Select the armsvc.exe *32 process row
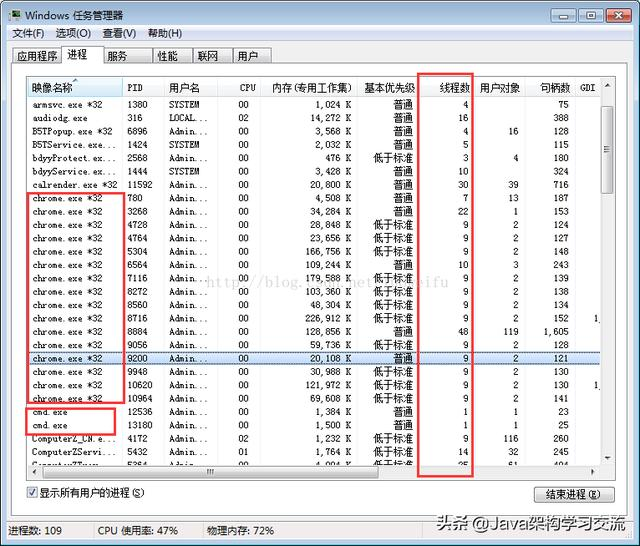This screenshot has width=640, height=546. 314,104
